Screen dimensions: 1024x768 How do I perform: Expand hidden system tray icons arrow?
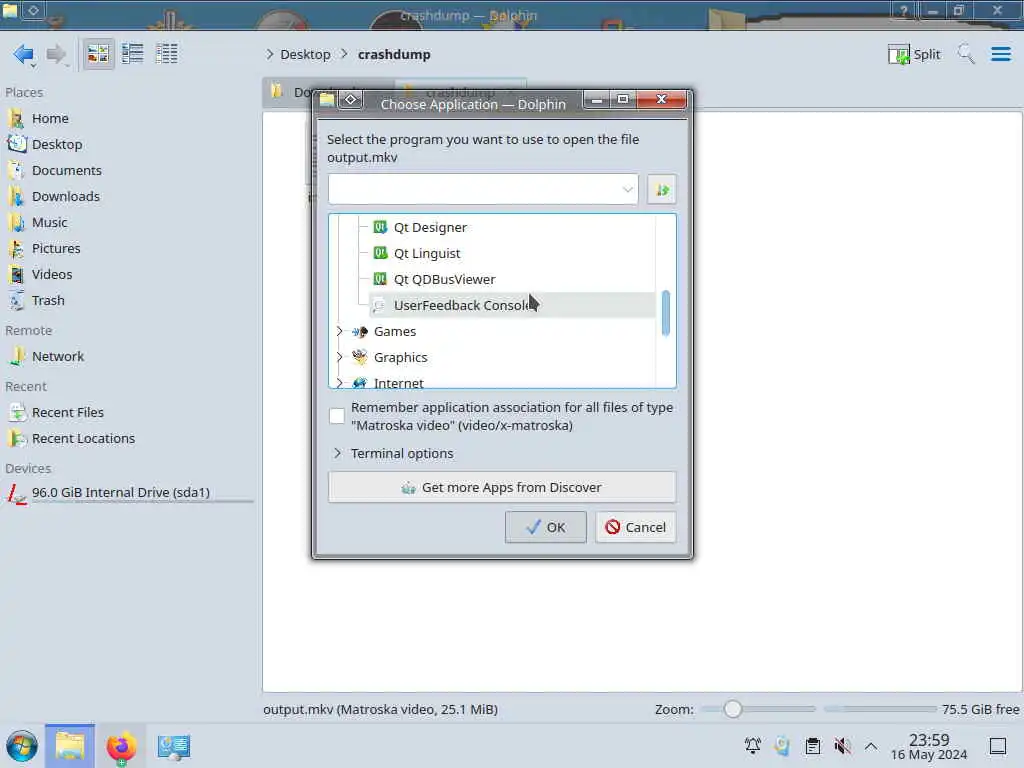pyautogui.click(x=871, y=746)
